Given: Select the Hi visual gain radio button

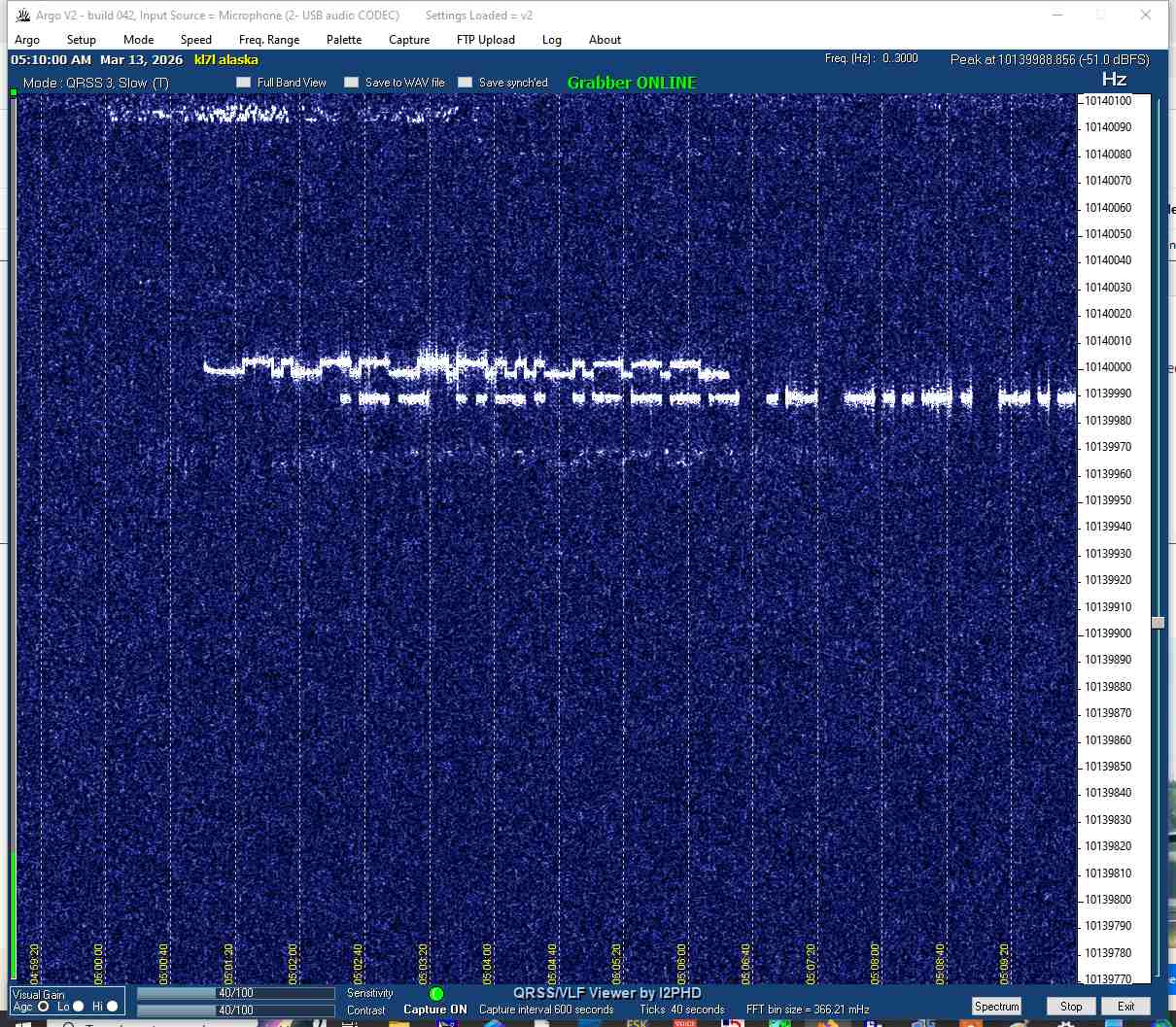Looking at the screenshot, I should tap(113, 1007).
